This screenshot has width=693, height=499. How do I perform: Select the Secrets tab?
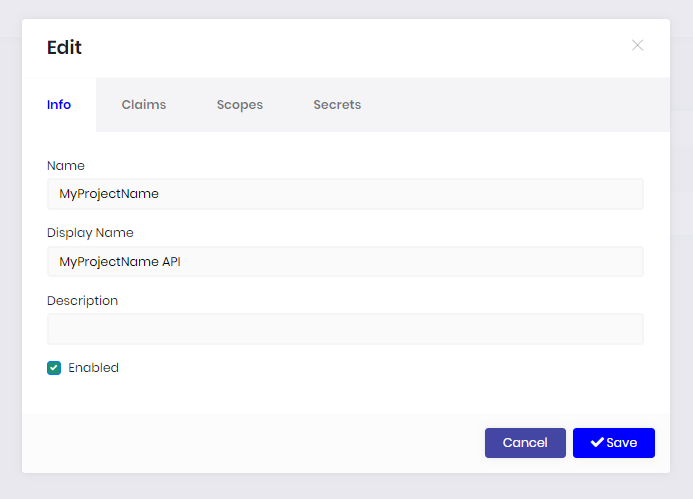[x=337, y=104]
